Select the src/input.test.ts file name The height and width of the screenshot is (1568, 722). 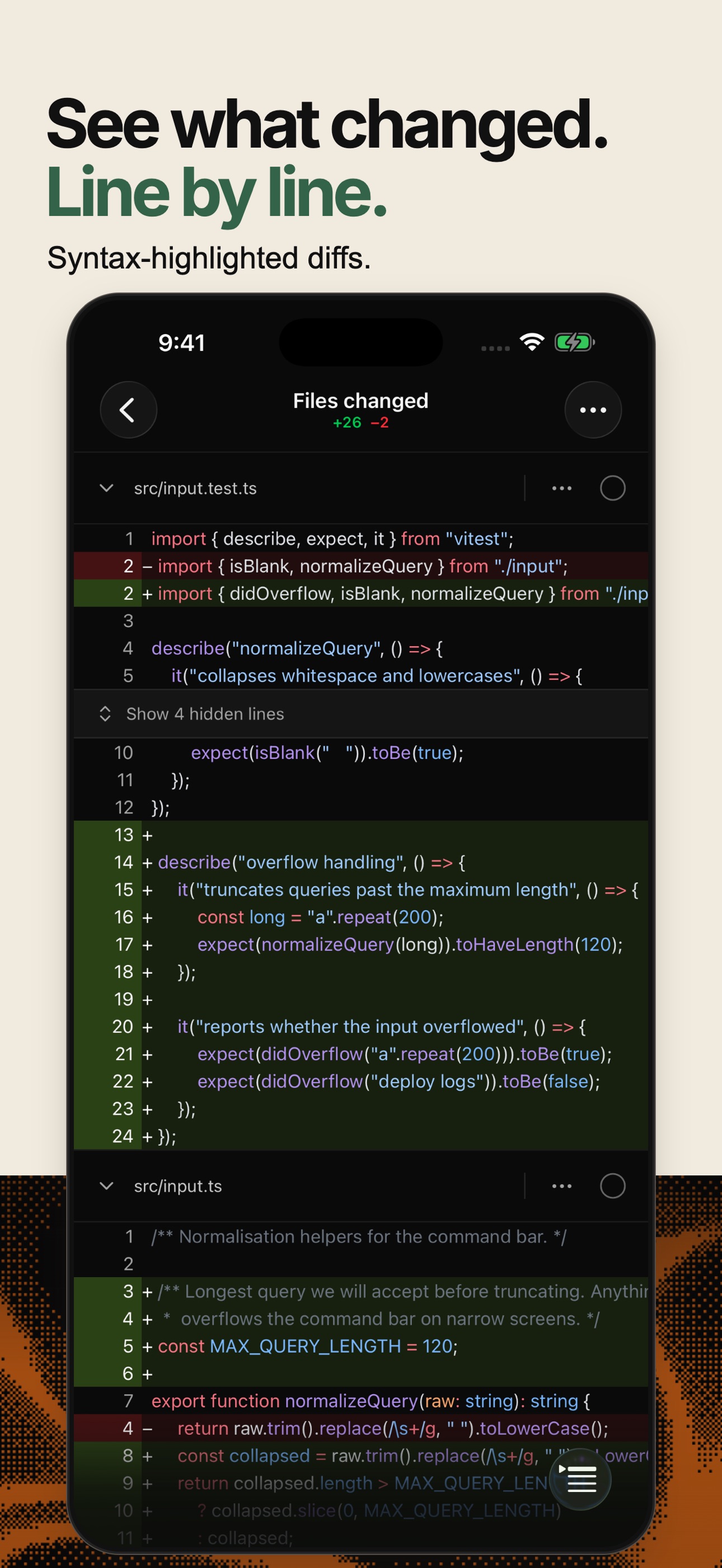pos(195,488)
